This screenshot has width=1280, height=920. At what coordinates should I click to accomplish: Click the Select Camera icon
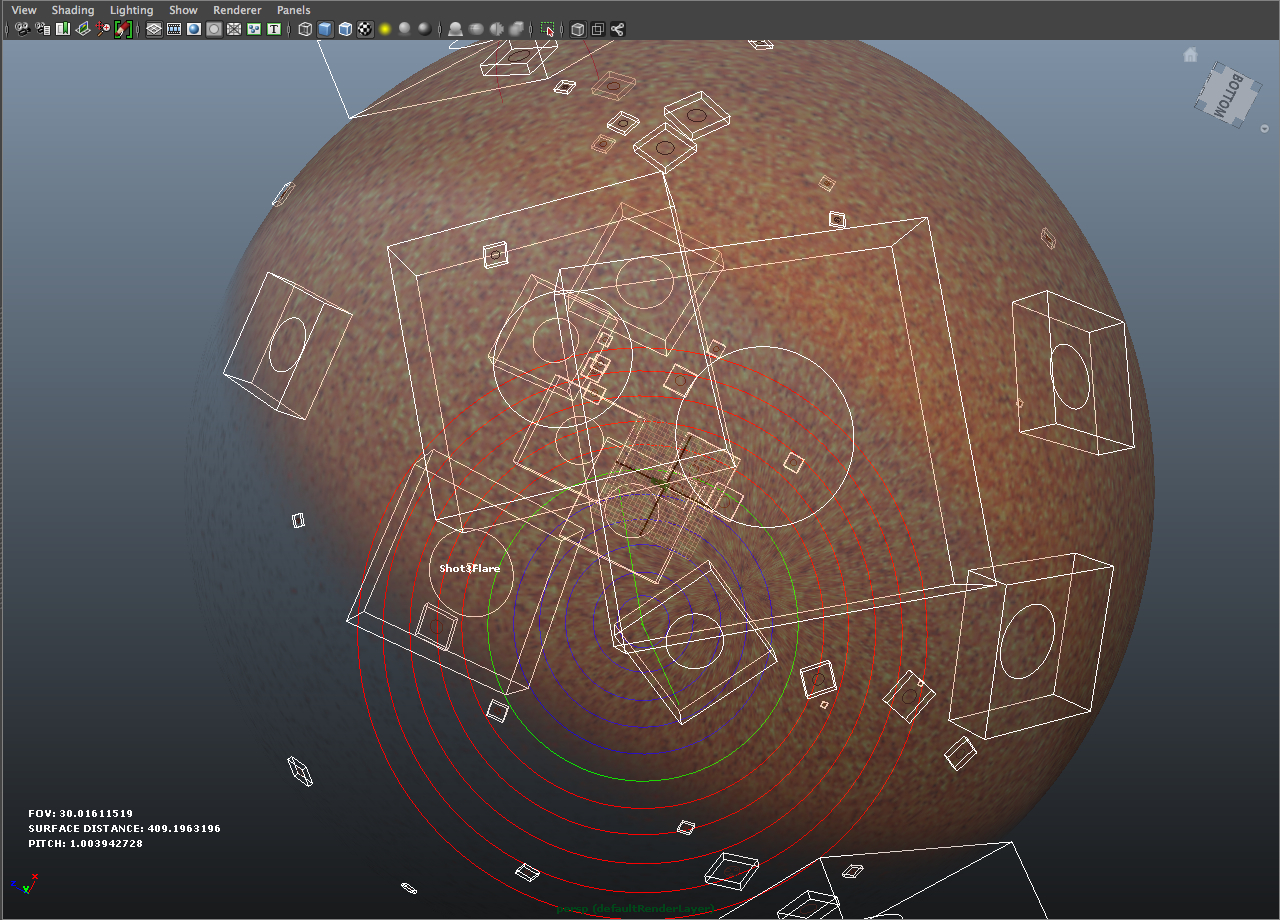21,29
